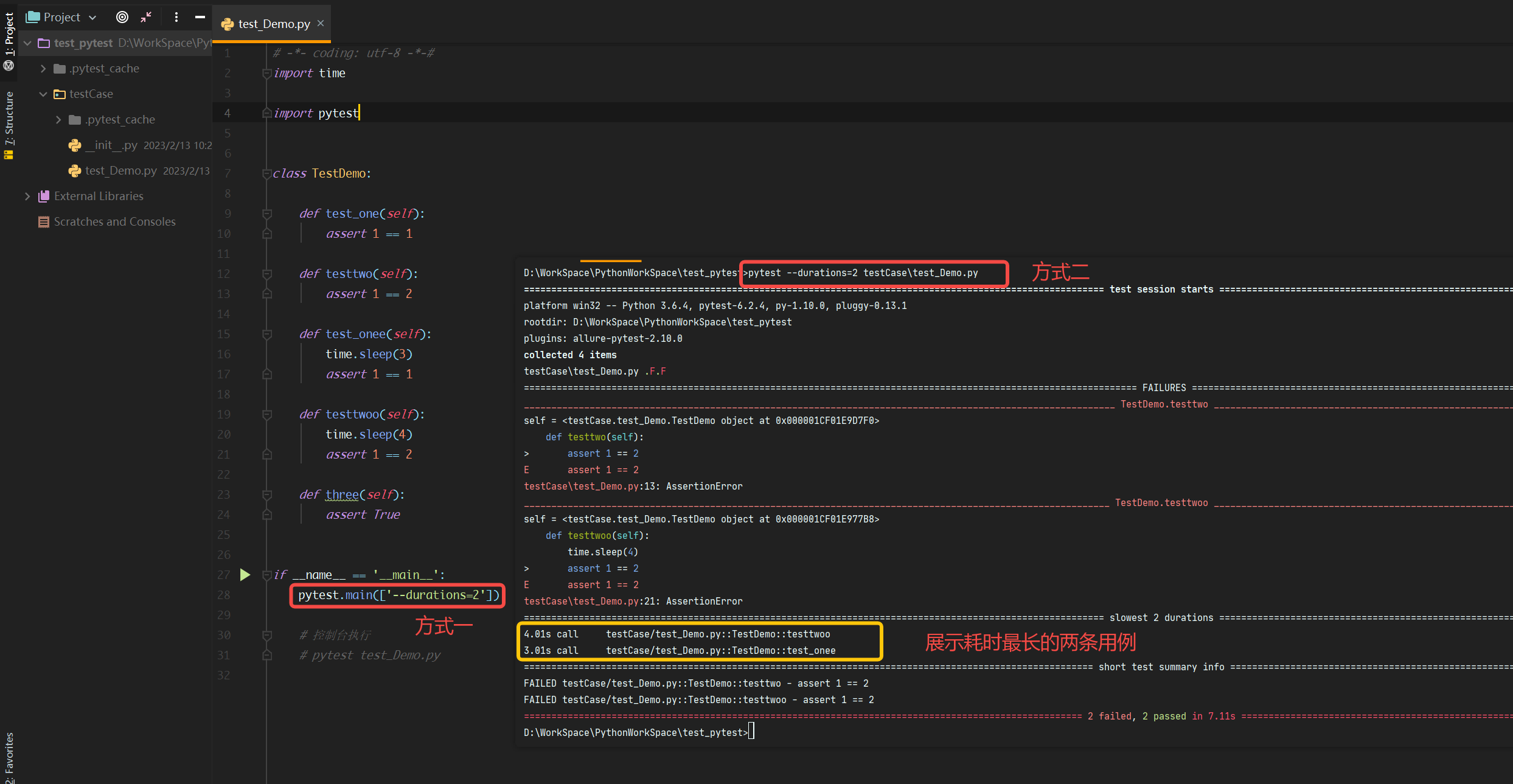Viewport: 1513px width, 784px height.
Task: Click 'def test_one(self):' on line 9
Action: point(361,213)
